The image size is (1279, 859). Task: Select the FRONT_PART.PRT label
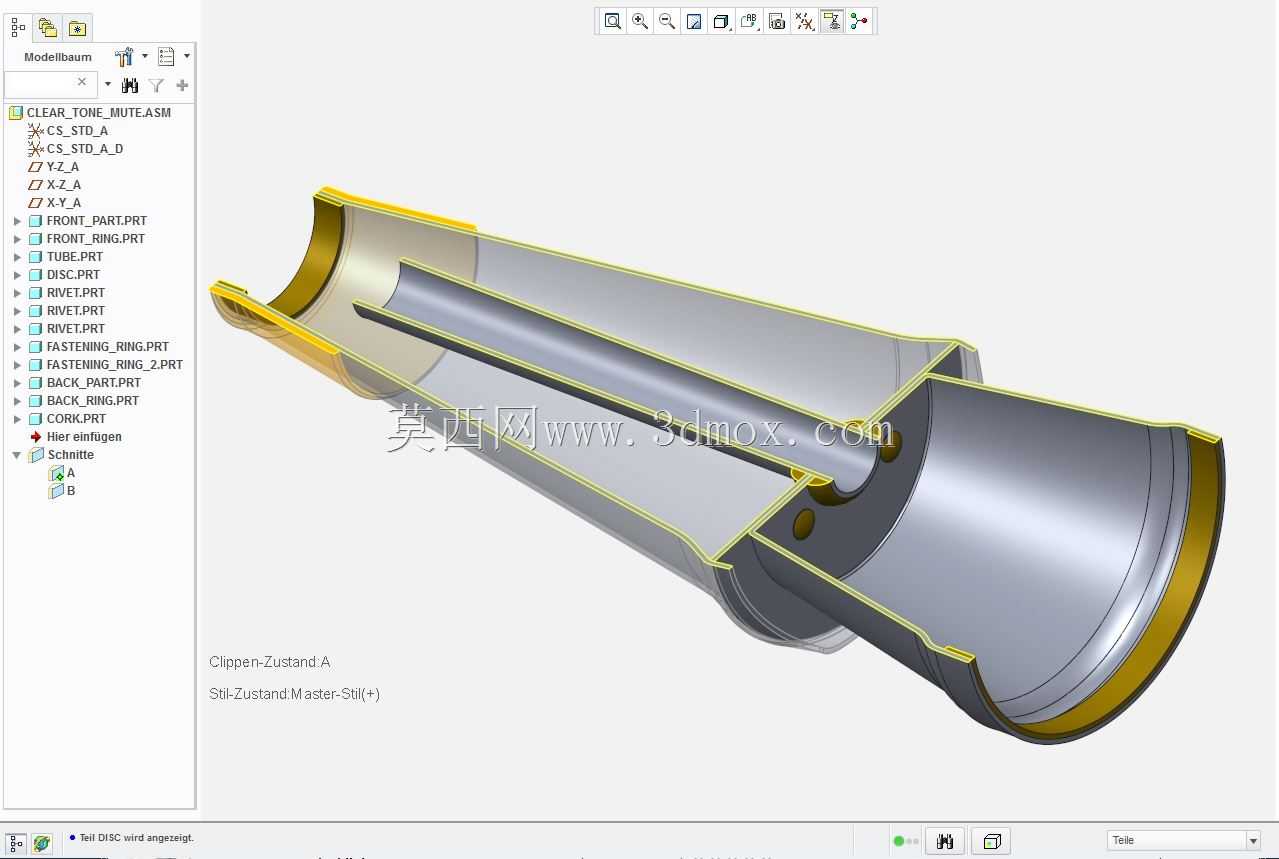point(97,221)
